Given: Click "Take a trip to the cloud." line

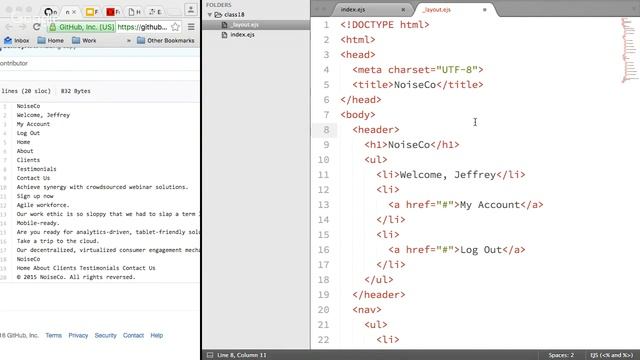Looking at the screenshot, I should coord(58,241).
